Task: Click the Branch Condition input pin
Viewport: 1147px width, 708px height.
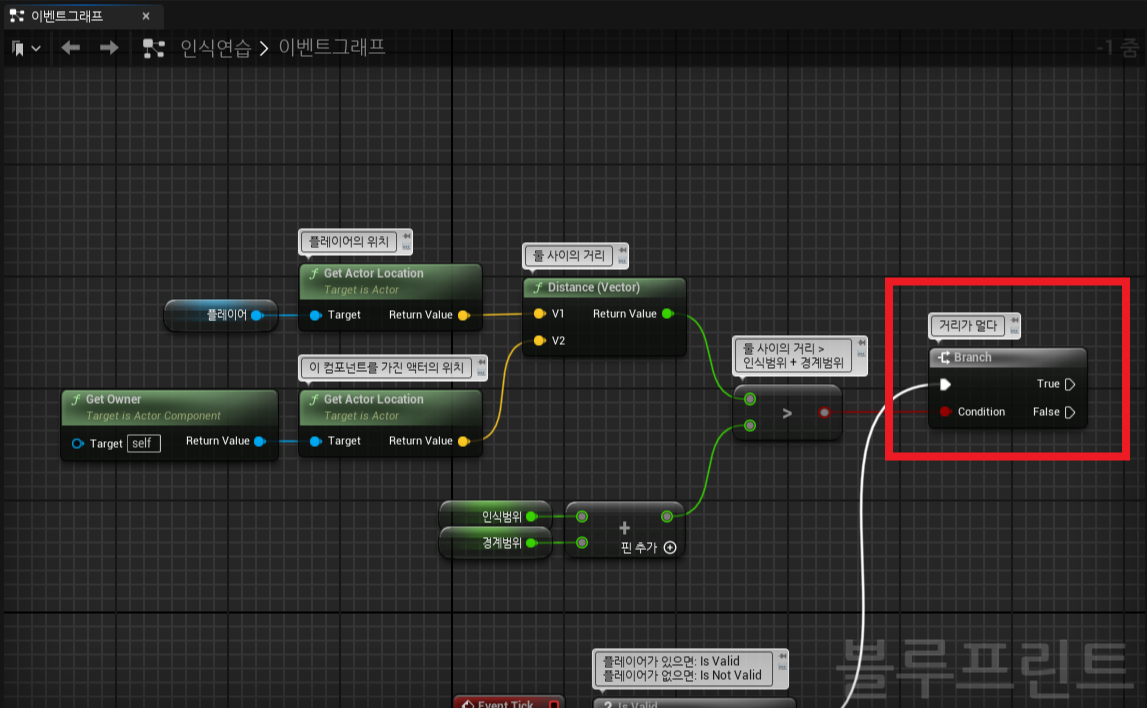Action: click(945, 412)
